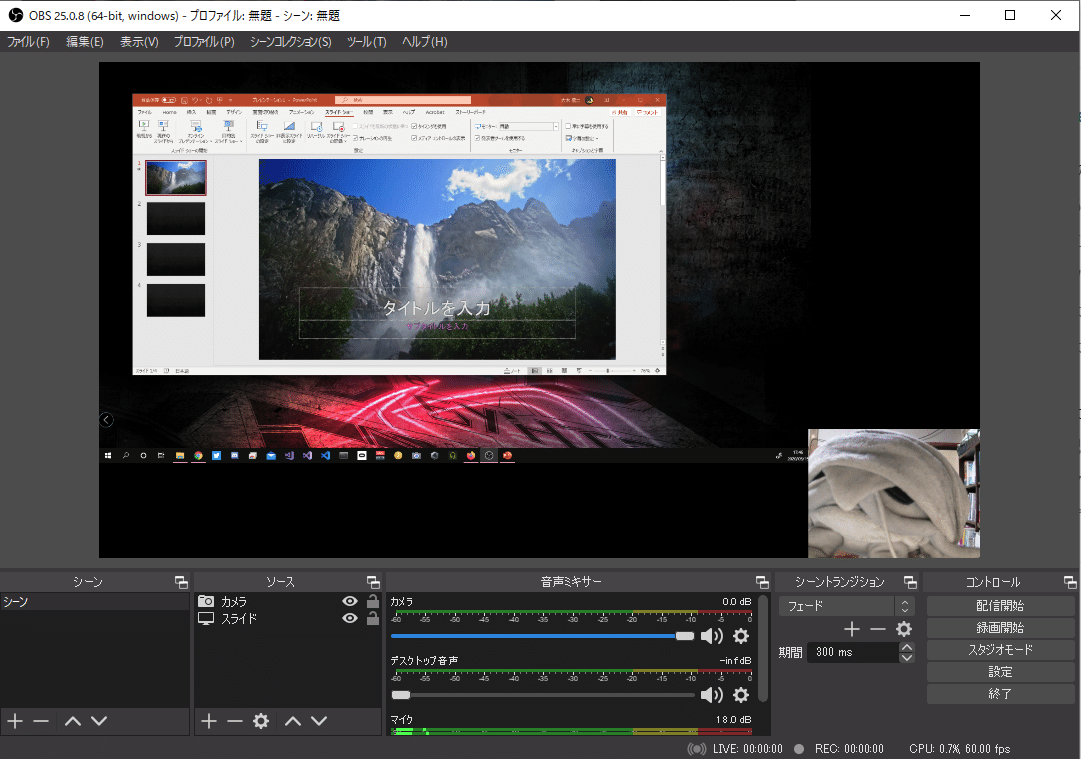Viewport: 1081px width, 759px height.
Task: Move source down in list
Action: [x=319, y=721]
